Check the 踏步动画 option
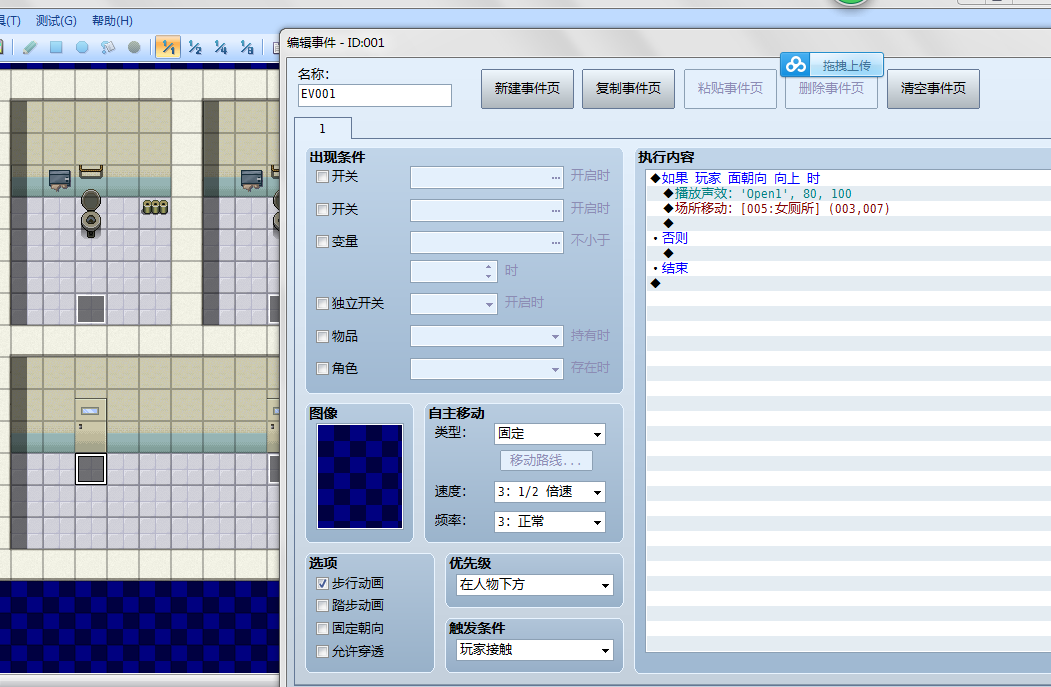Screen dimensions: 1051x687 point(322,606)
